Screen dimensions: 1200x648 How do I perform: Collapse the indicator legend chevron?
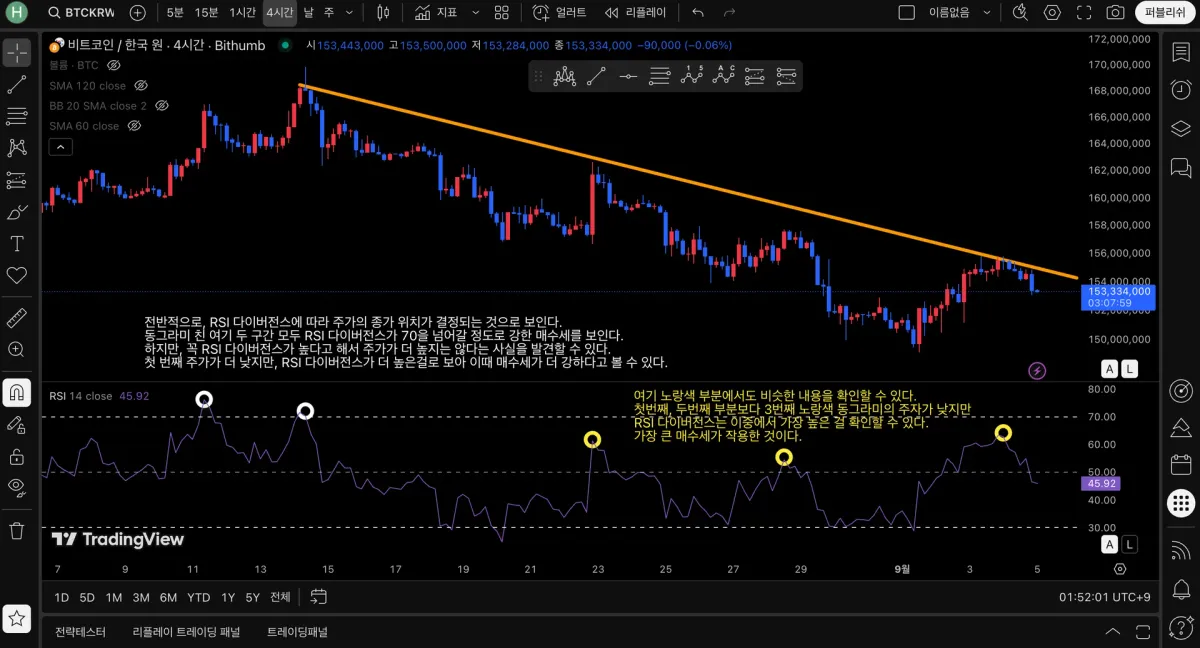[x=60, y=147]
